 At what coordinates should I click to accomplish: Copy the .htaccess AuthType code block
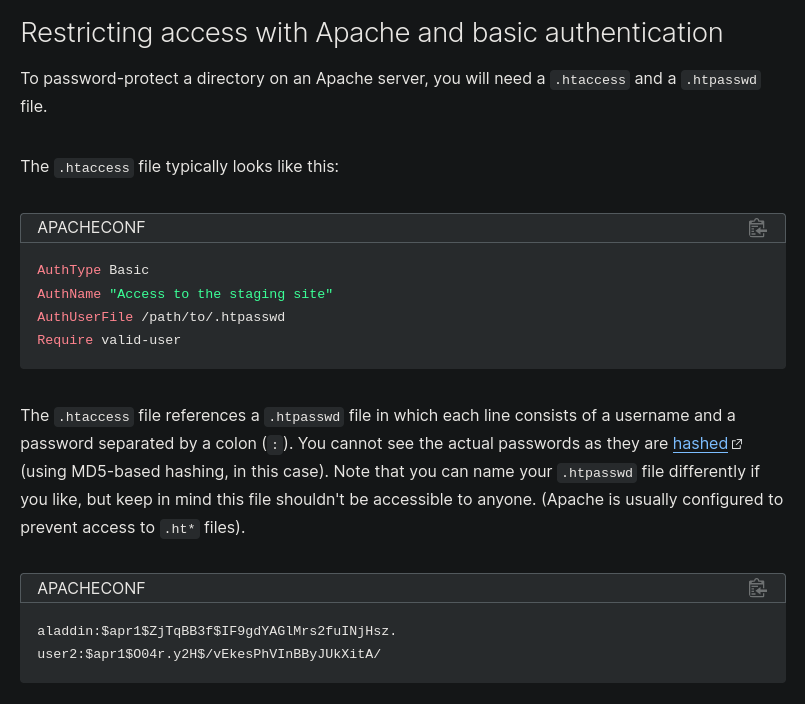click(757, 228)
